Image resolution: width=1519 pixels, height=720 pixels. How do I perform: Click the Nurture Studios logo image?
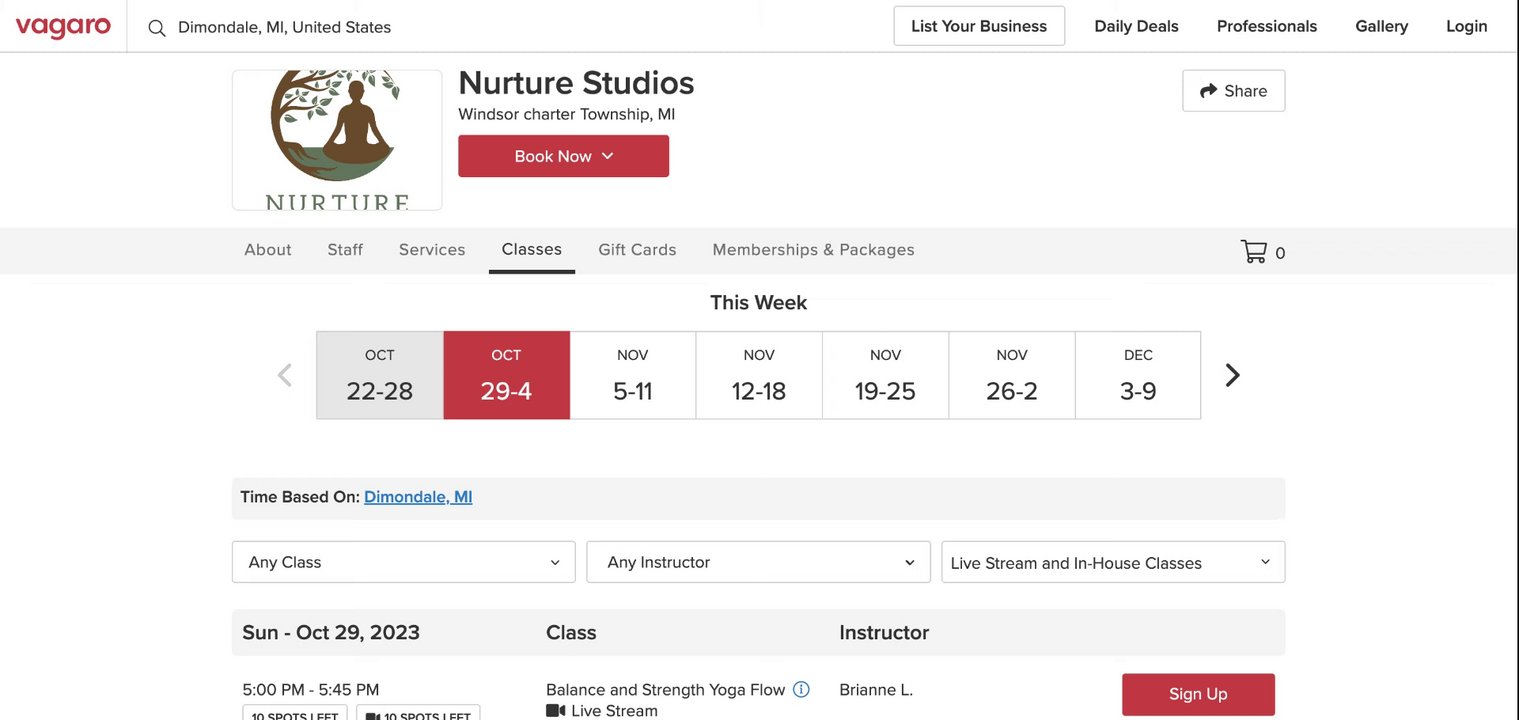(337, 140)
